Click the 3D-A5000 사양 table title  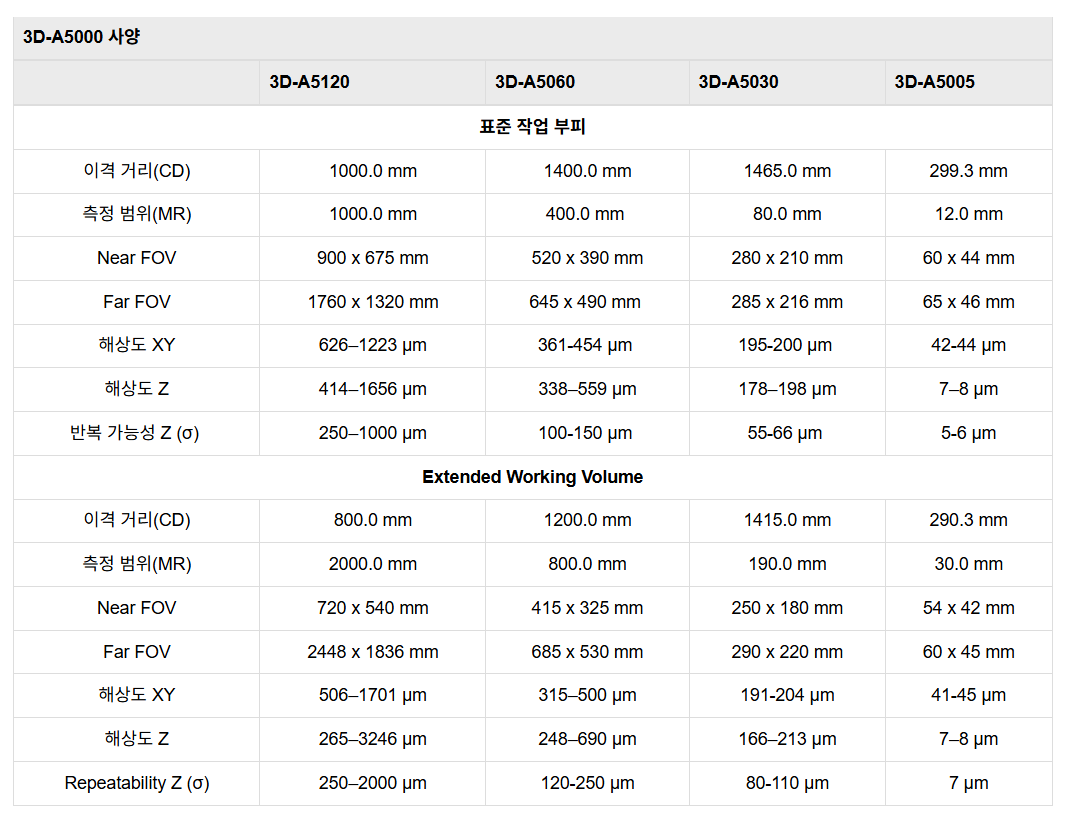pos(81,38)
